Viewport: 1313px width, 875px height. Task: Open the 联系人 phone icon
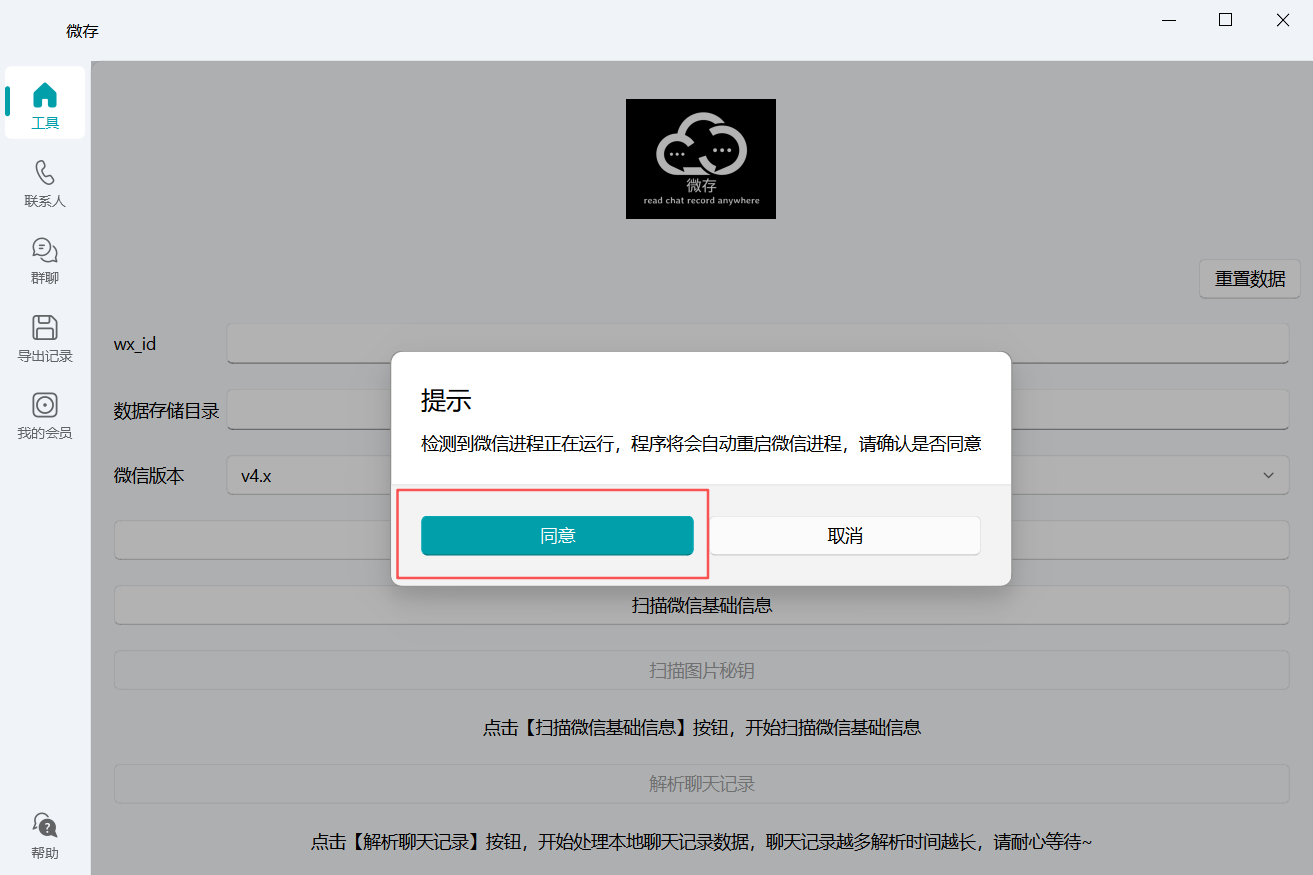pyautogui.click(x=45, y=173)
